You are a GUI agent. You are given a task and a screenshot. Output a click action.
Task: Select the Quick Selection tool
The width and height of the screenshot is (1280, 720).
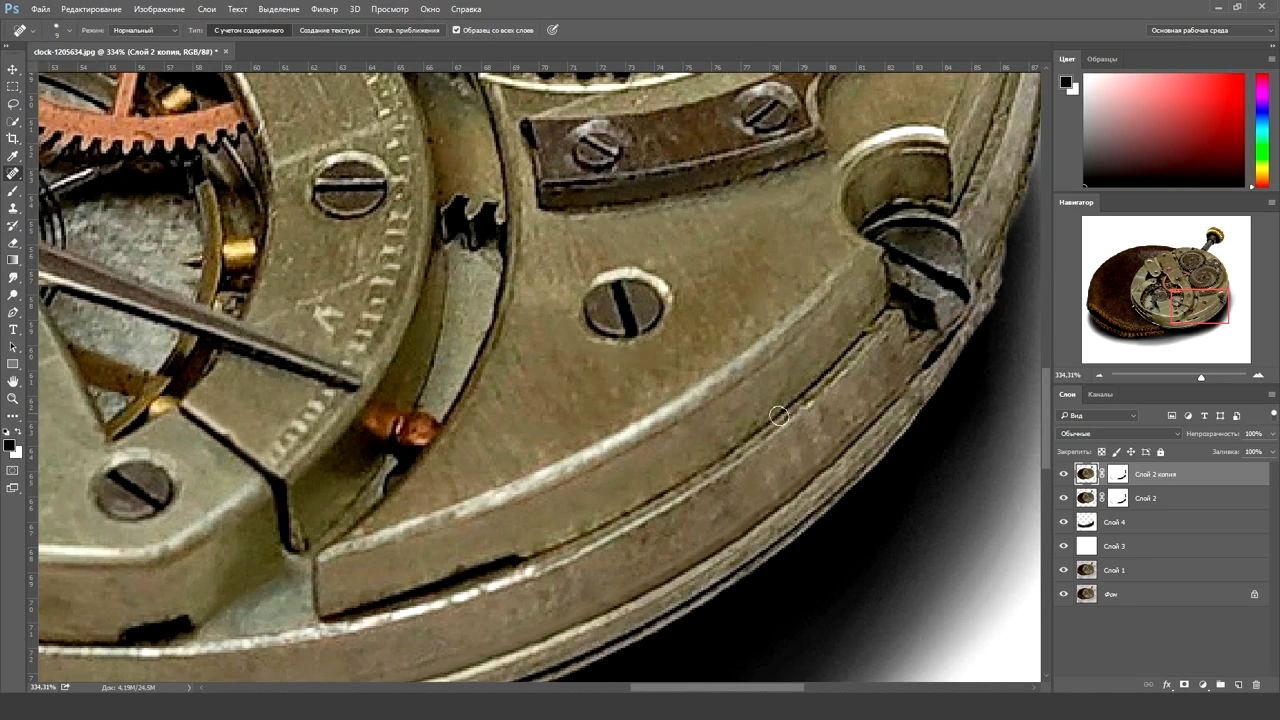(x=13, y=121)
